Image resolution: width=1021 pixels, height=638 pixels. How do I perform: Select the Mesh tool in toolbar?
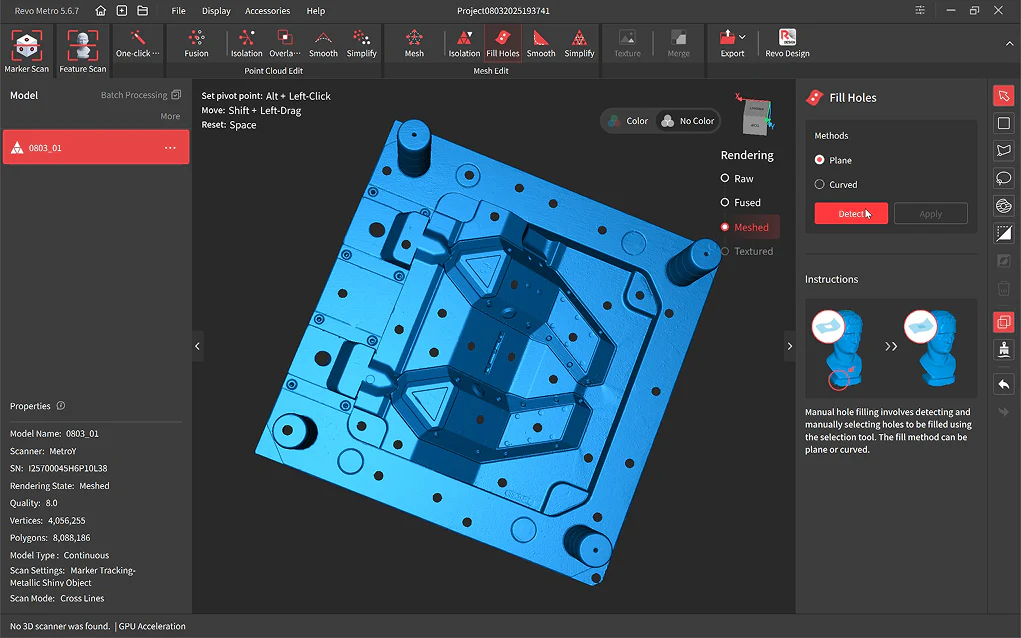tap(414, 43)
